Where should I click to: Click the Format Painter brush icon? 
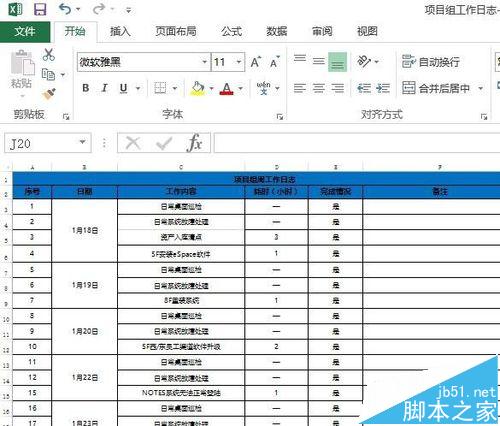49,94
